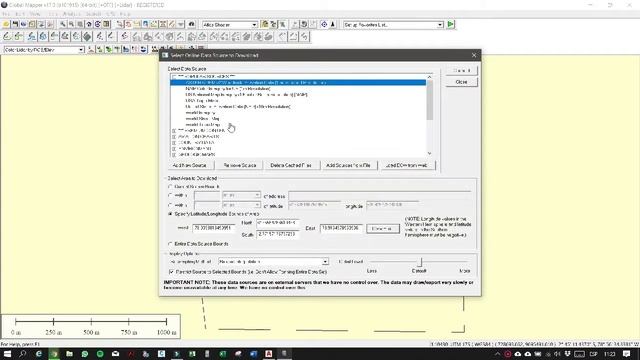Click the Remove Source button
This screenshot has width=640, height=360.
coord(240,165)
